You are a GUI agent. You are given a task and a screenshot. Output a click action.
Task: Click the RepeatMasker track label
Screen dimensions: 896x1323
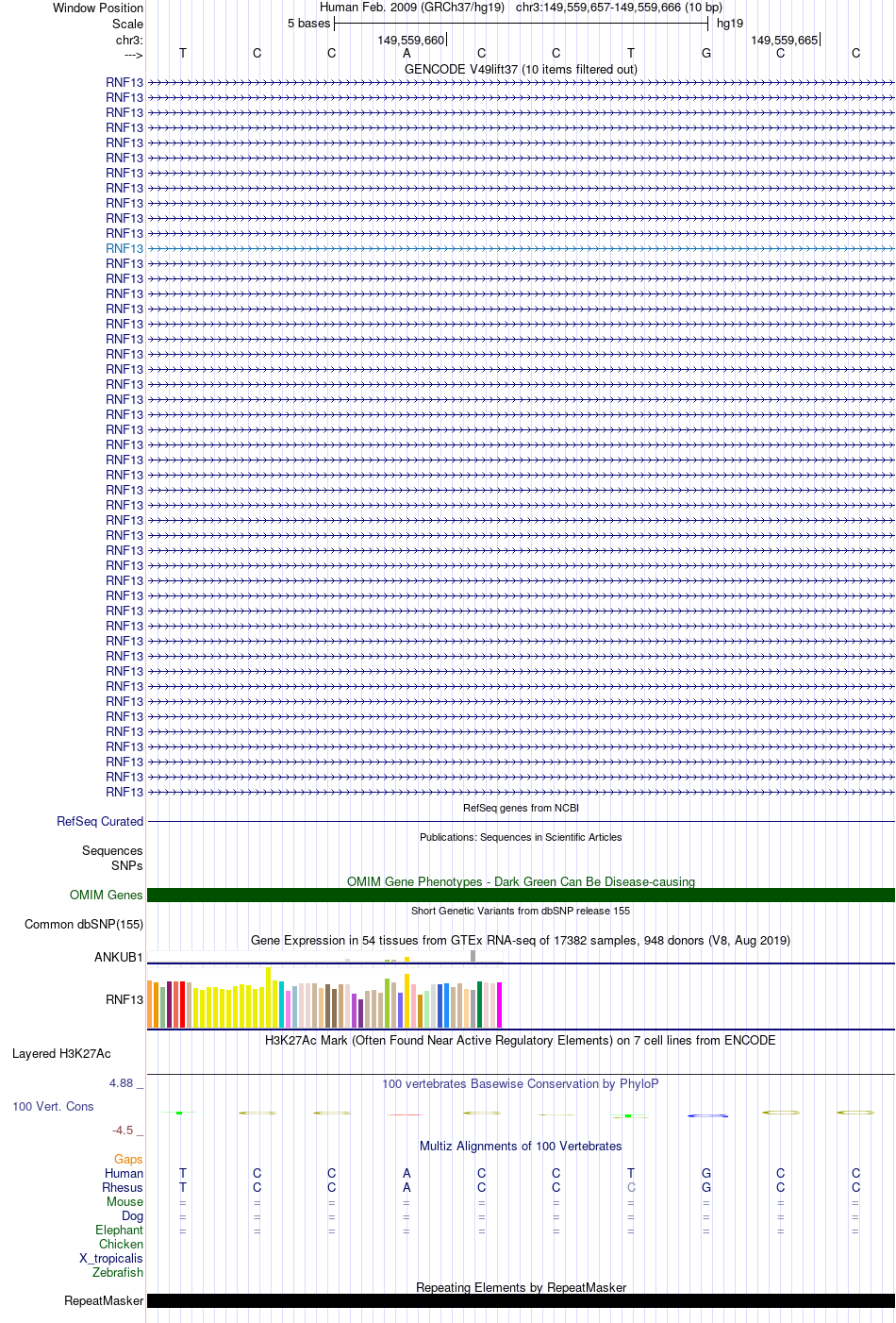pos(104,1300)
